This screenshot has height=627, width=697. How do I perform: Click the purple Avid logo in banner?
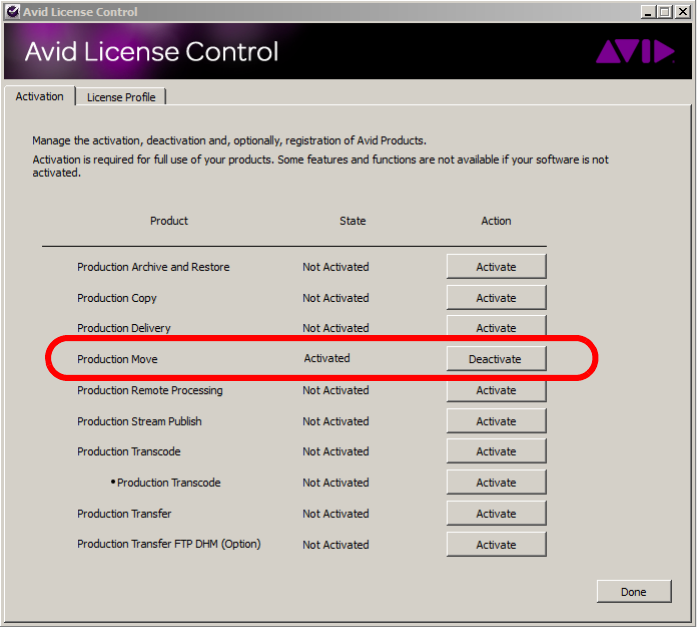[x=635, y=51]
